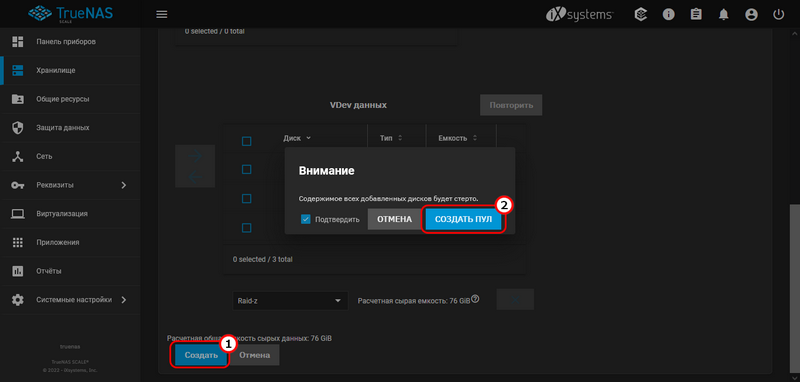Click the data protection shield icon
800x382 pixels.
(x=18, y=128)
